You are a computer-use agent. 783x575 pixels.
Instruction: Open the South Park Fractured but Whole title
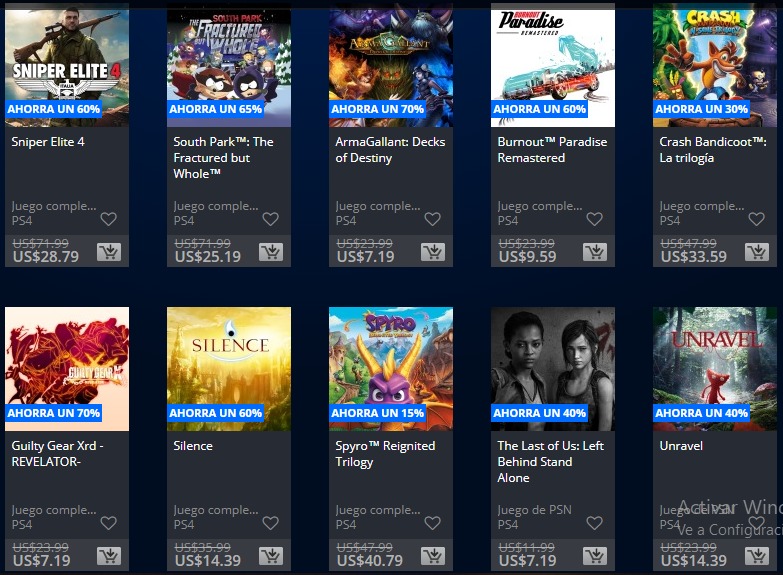[x=223, y=158]
